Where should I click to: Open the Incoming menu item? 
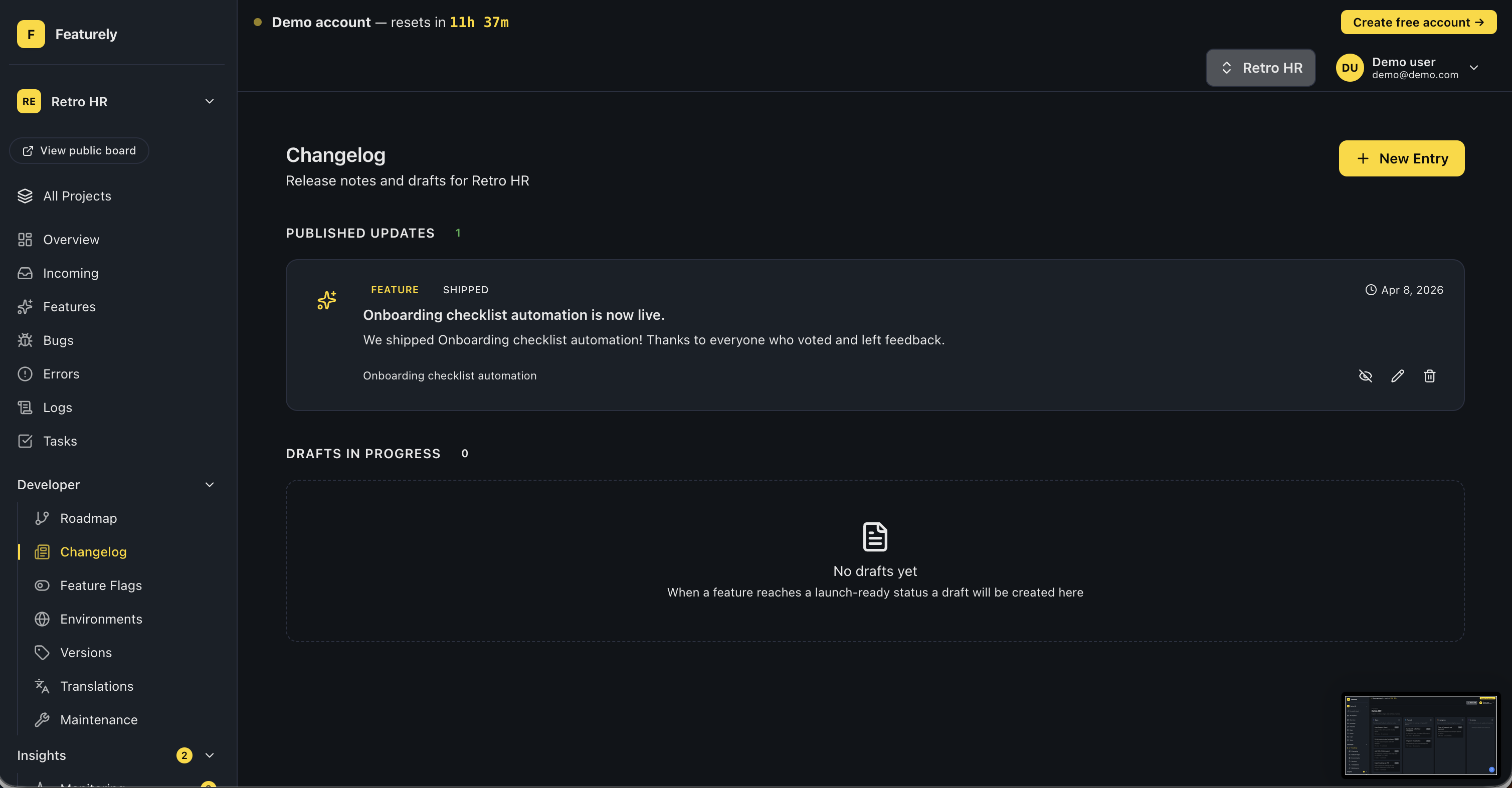[70, 273]
